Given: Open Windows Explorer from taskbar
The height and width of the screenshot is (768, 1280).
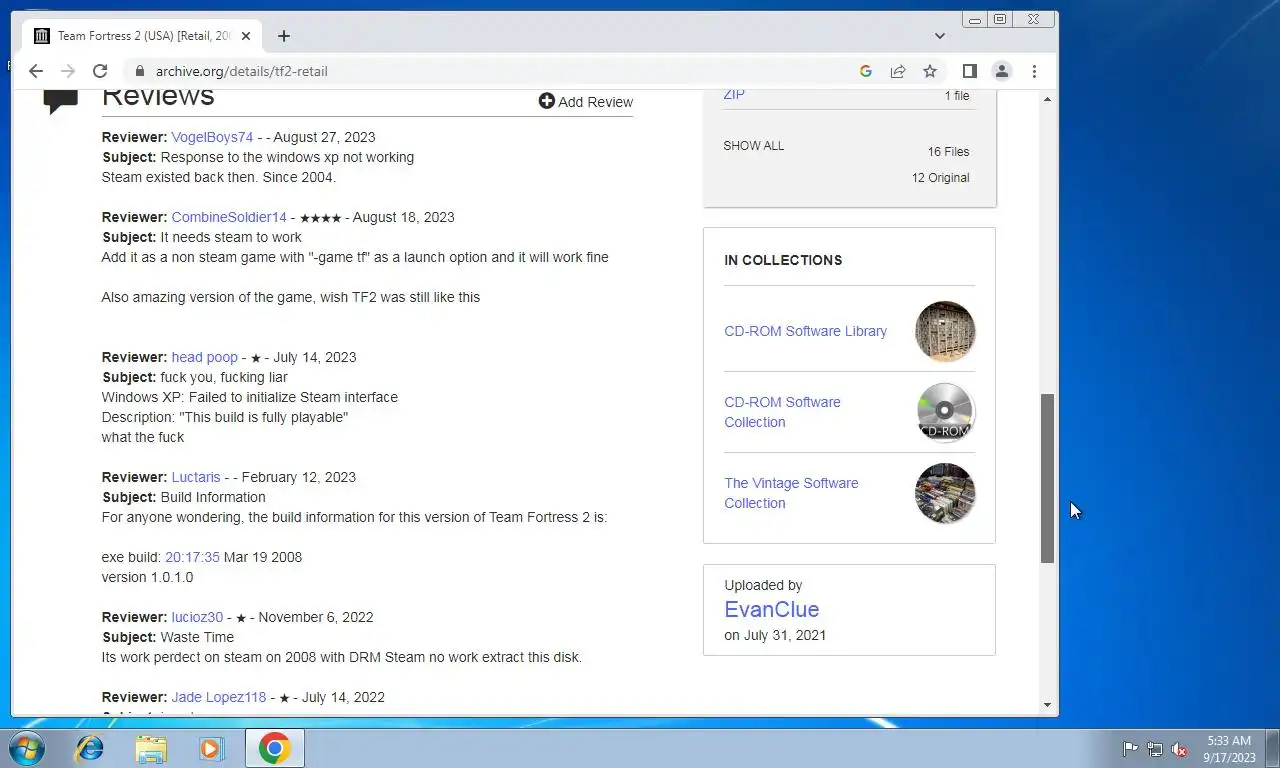Looking at the screenshot, I should [151, 748].
